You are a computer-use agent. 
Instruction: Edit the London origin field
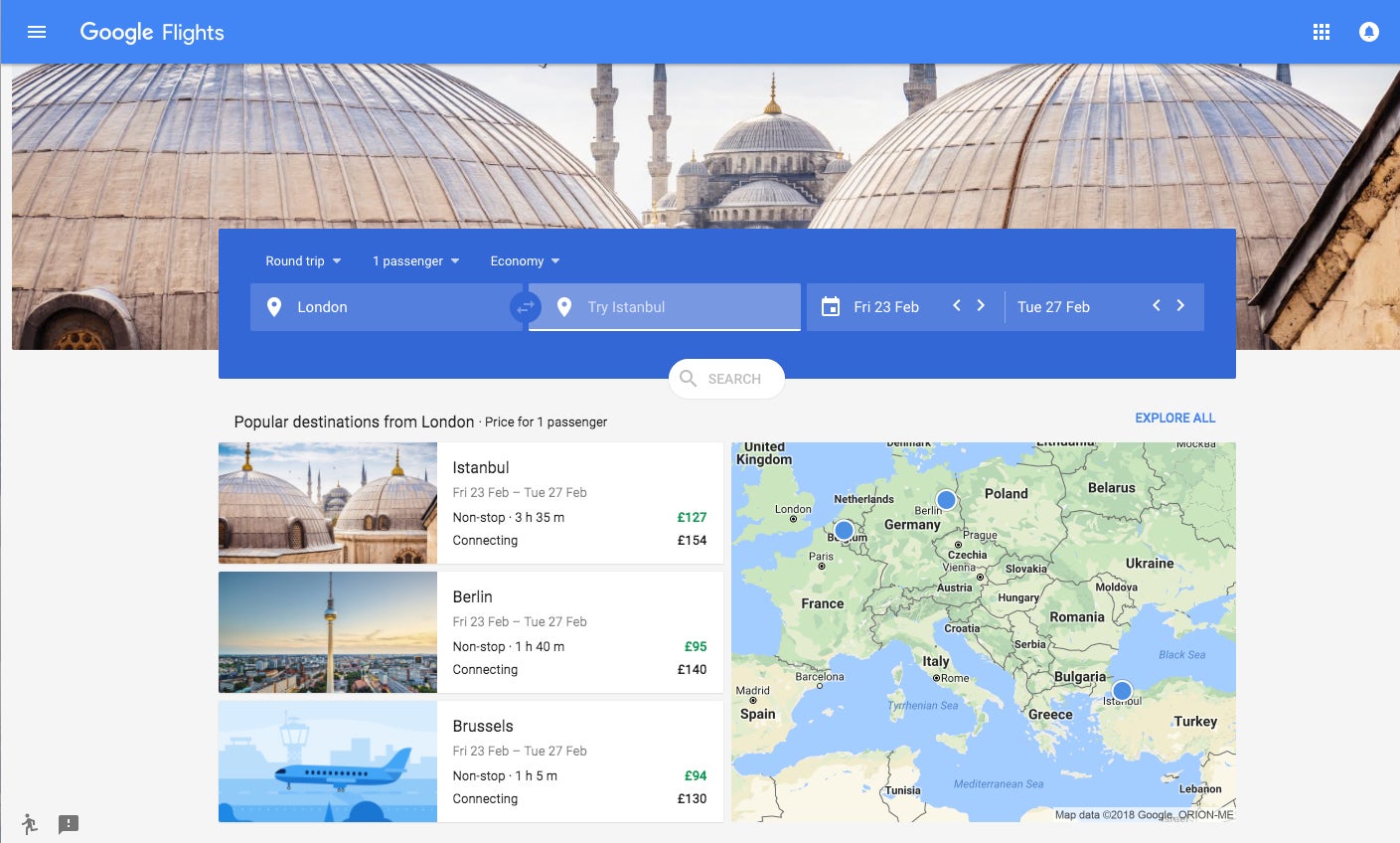click(387, 307)
